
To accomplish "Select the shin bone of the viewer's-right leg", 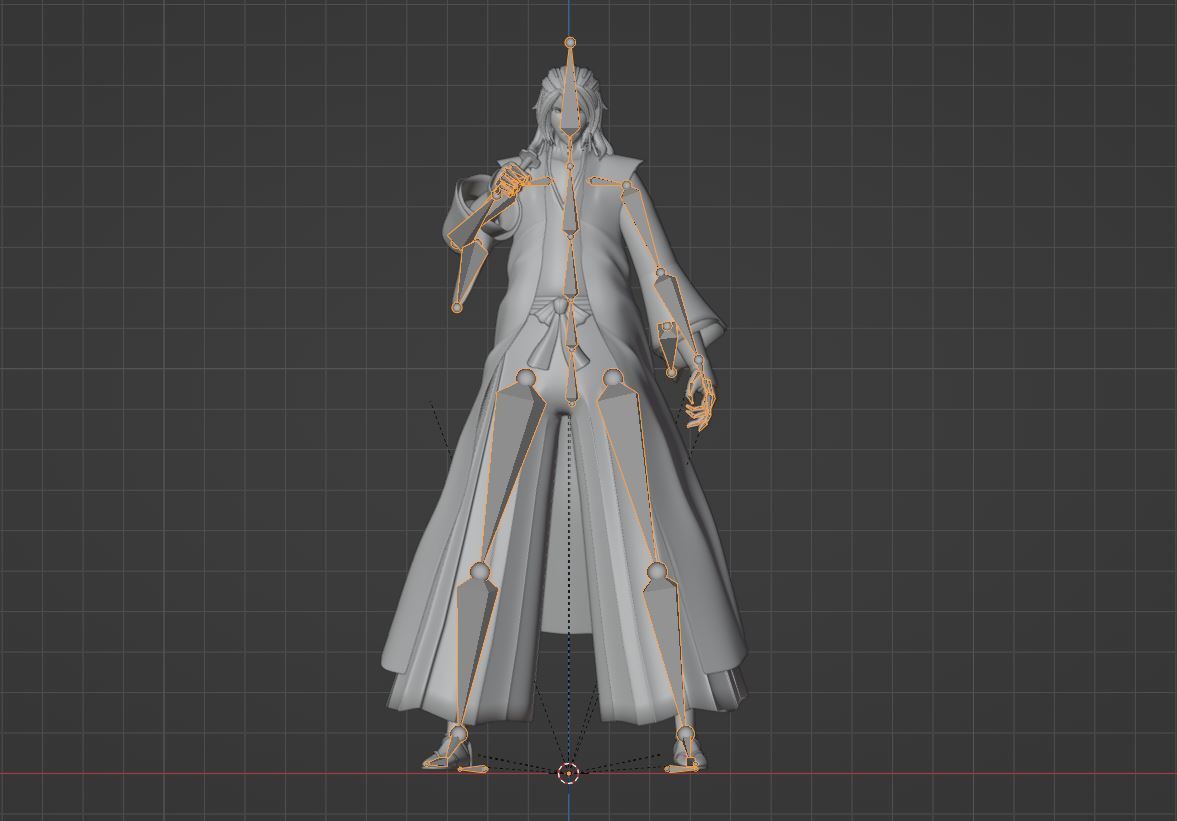I will [x=667, y=653].
